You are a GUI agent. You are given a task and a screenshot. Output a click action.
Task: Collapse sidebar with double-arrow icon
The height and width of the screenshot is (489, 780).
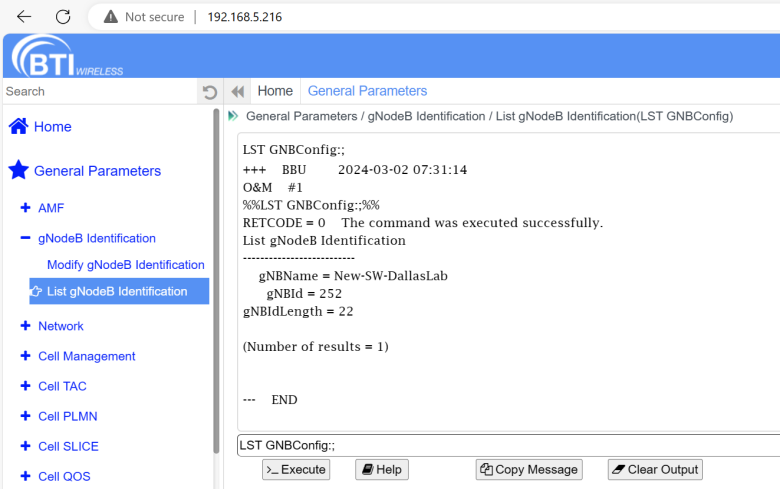coord(237,91)
